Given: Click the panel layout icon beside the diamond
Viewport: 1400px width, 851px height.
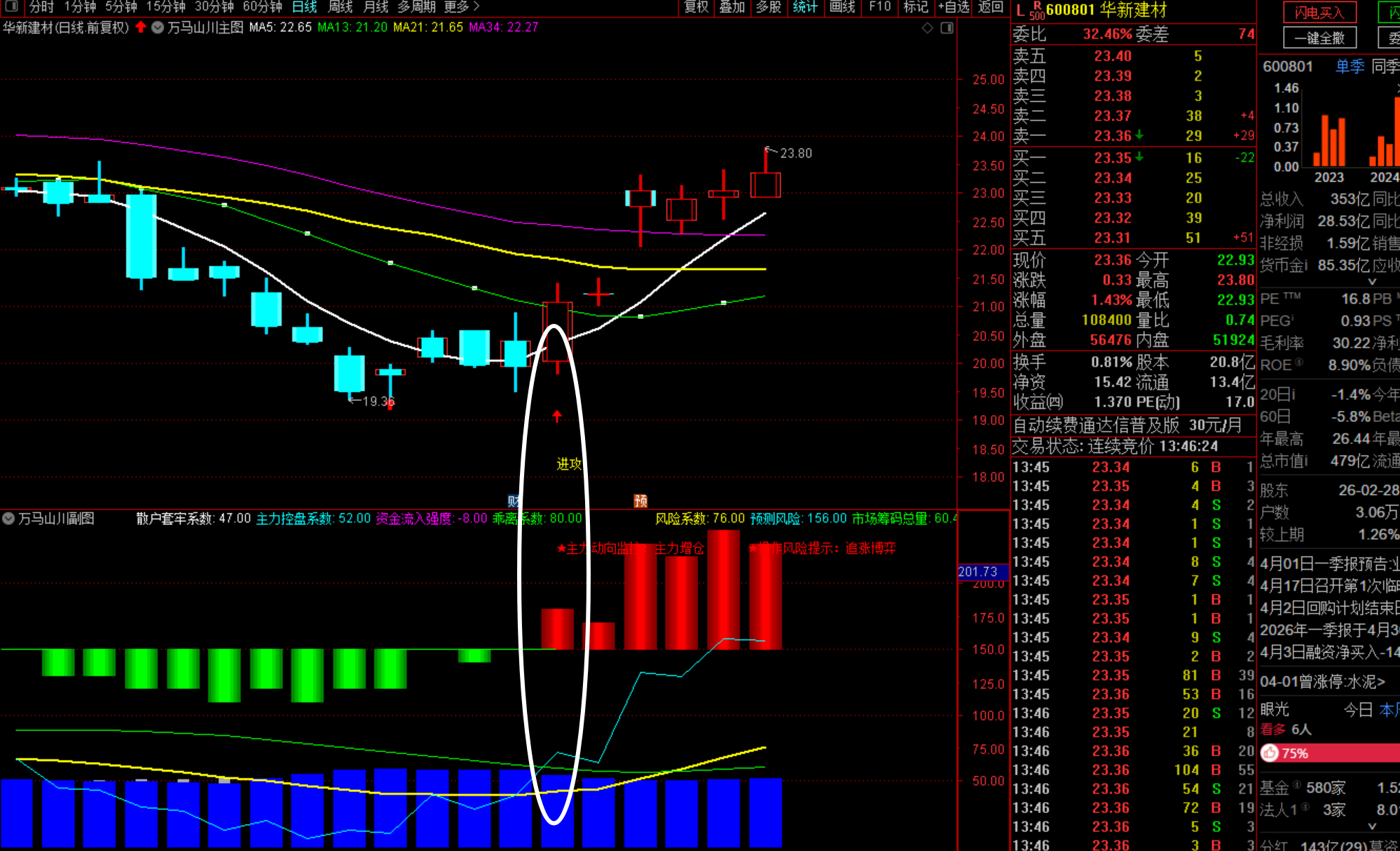Looking at the screenshot, I should tap(947, 28).
